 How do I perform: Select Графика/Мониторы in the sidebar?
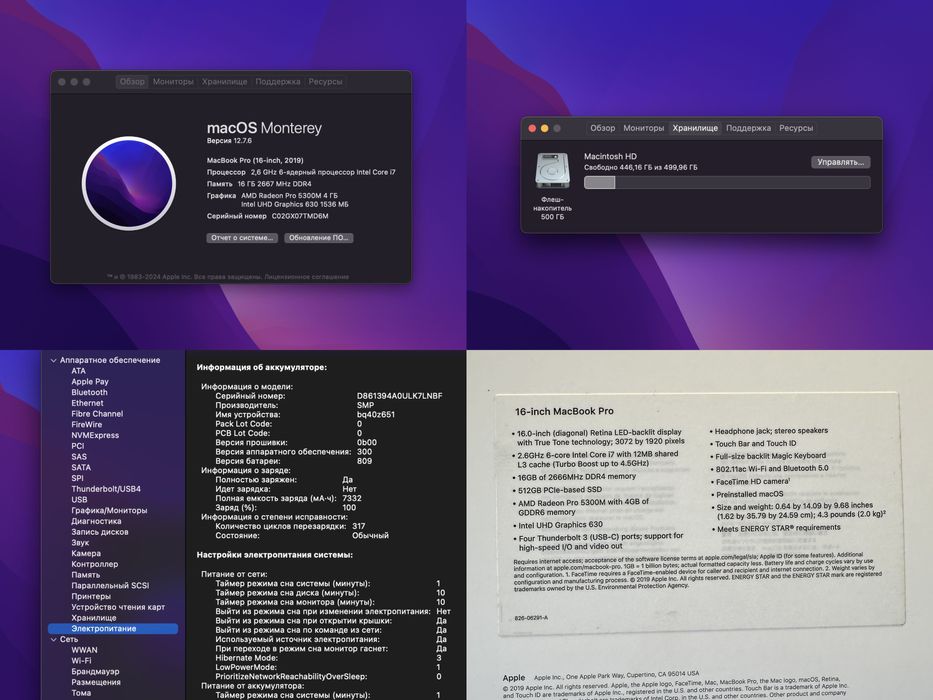click(x=109, y=510)
